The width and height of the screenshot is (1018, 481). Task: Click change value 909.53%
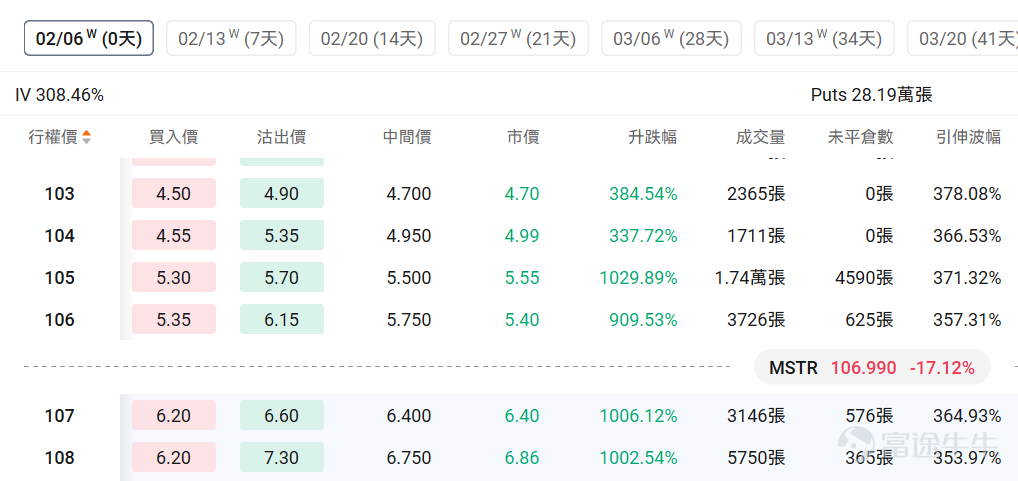[643, 319]
